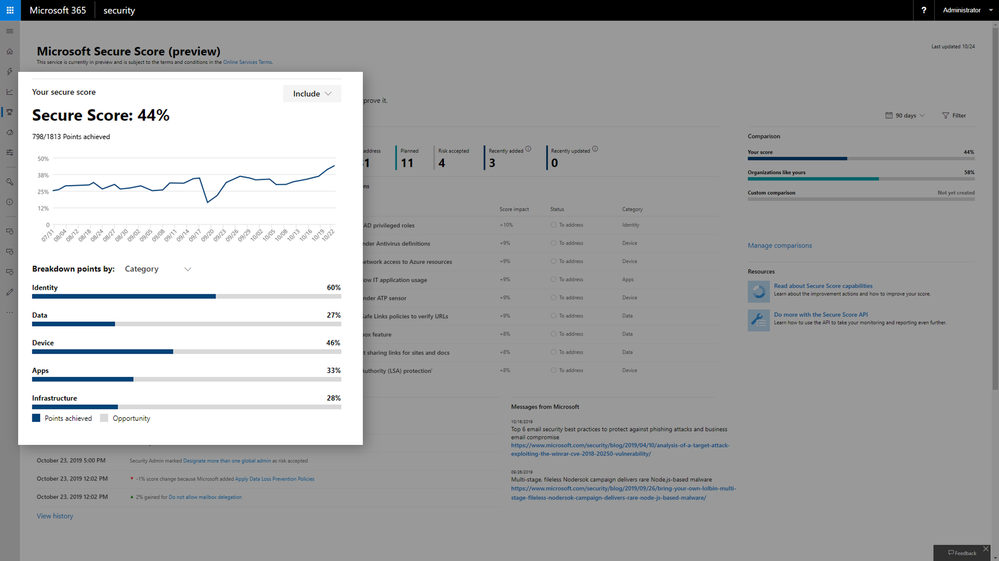This screenshot has width=999, height=561.
Task: Select status circle for LSA protection row
Action: 553,370
